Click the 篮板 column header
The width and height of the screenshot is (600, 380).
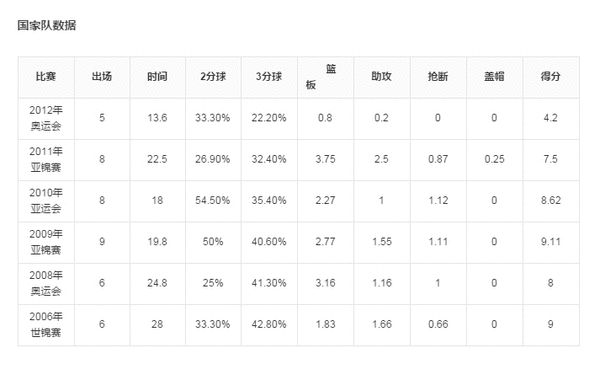(x=321, y=77)
